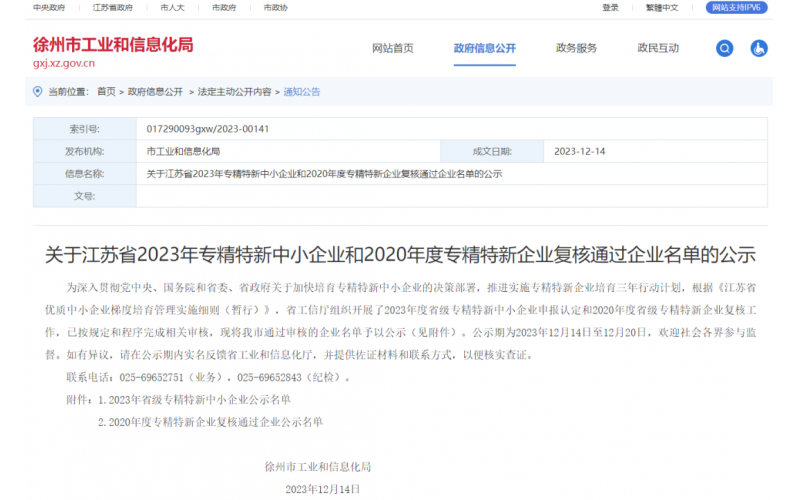Click the 网站支持IPV6 badge
This screenshot has height=500, width=800.
[736, 8]
